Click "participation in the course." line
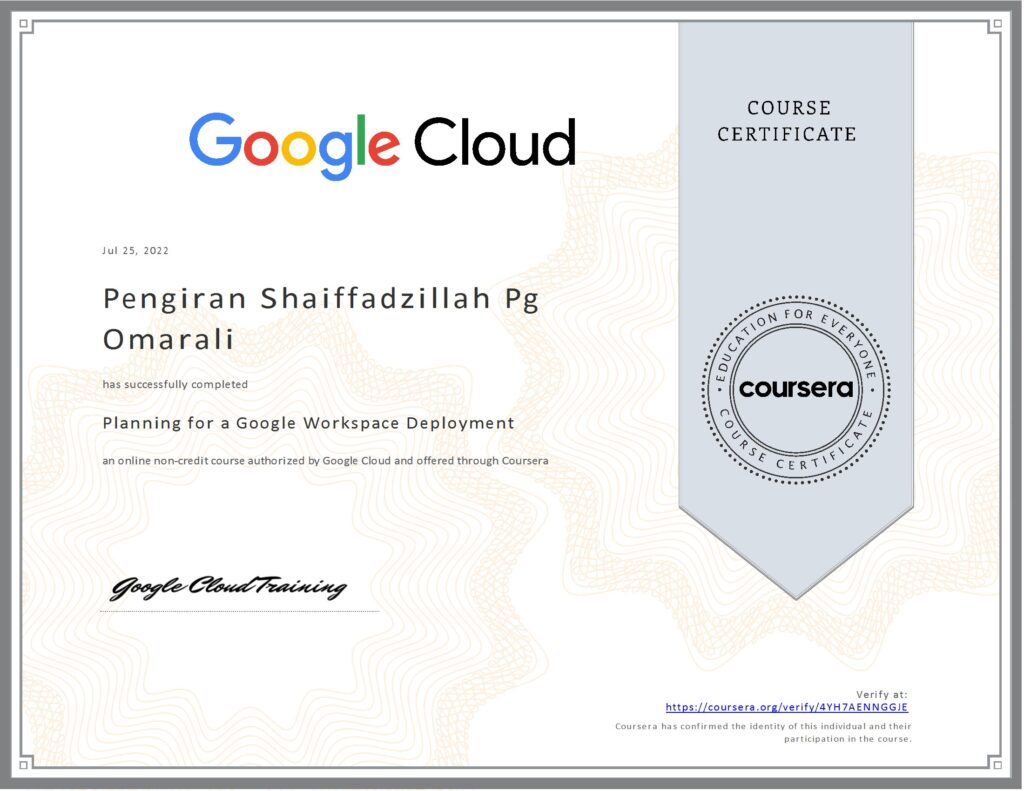Image resolution: width=1024 pixels, height=791 pixels. 847,739
